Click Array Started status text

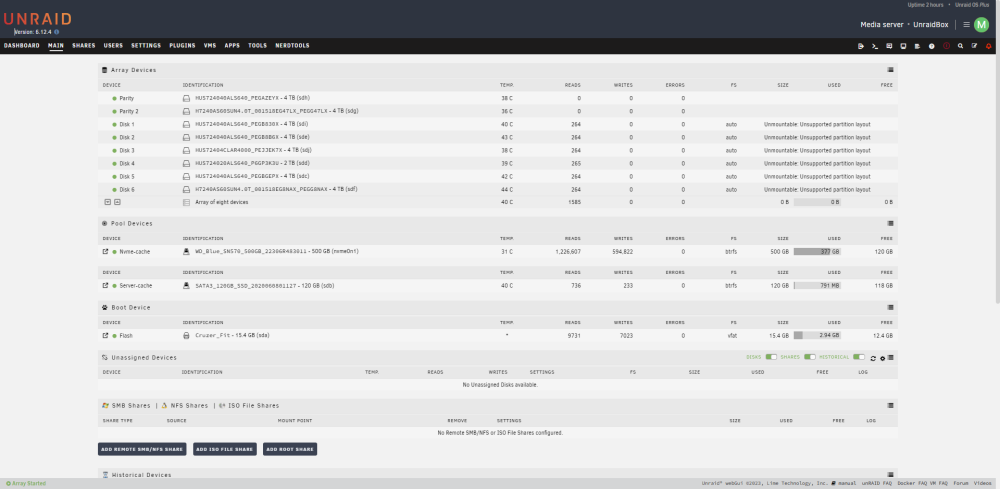click(x=26, y=483)
